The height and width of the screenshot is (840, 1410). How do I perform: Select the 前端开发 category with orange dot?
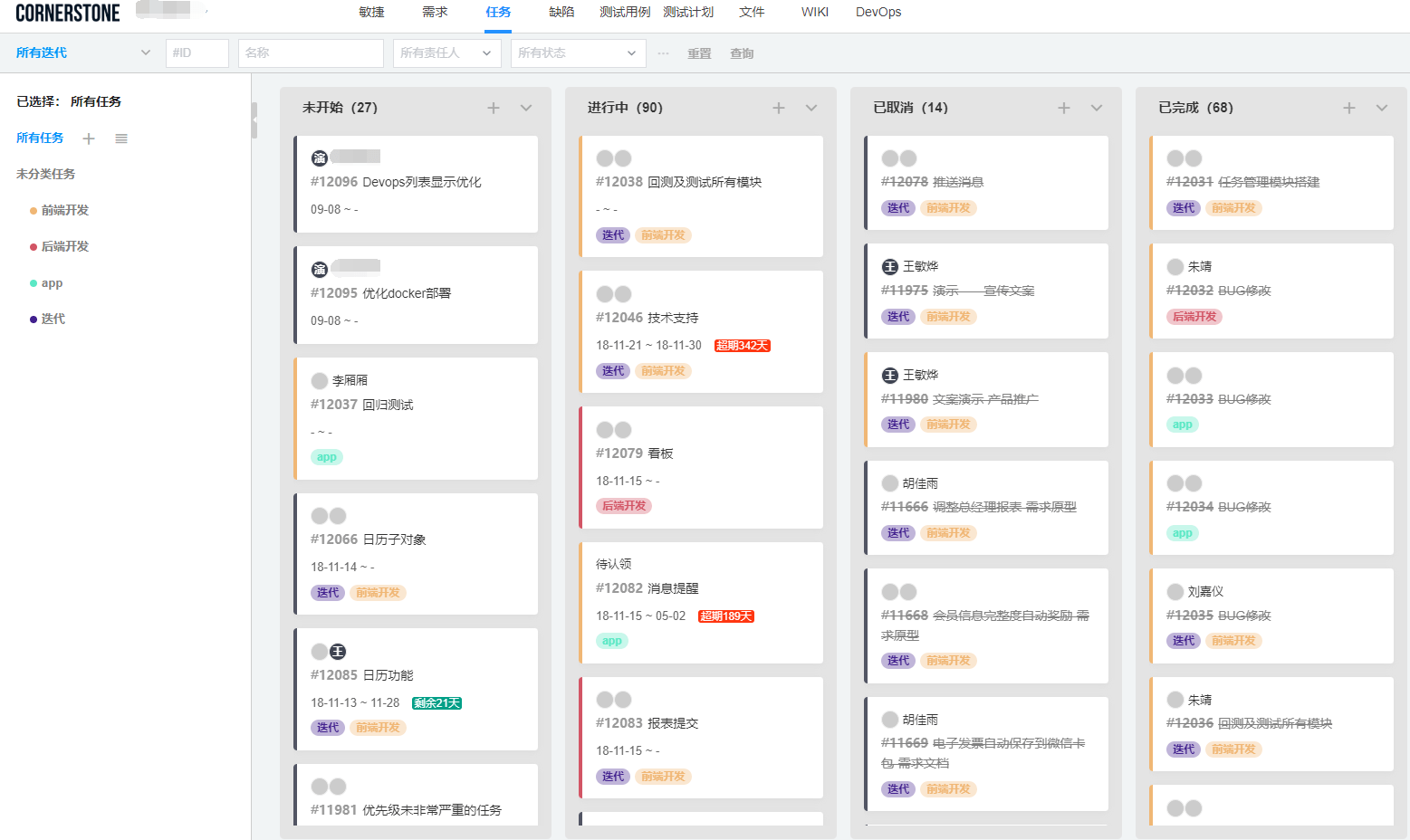coord(64,210)
